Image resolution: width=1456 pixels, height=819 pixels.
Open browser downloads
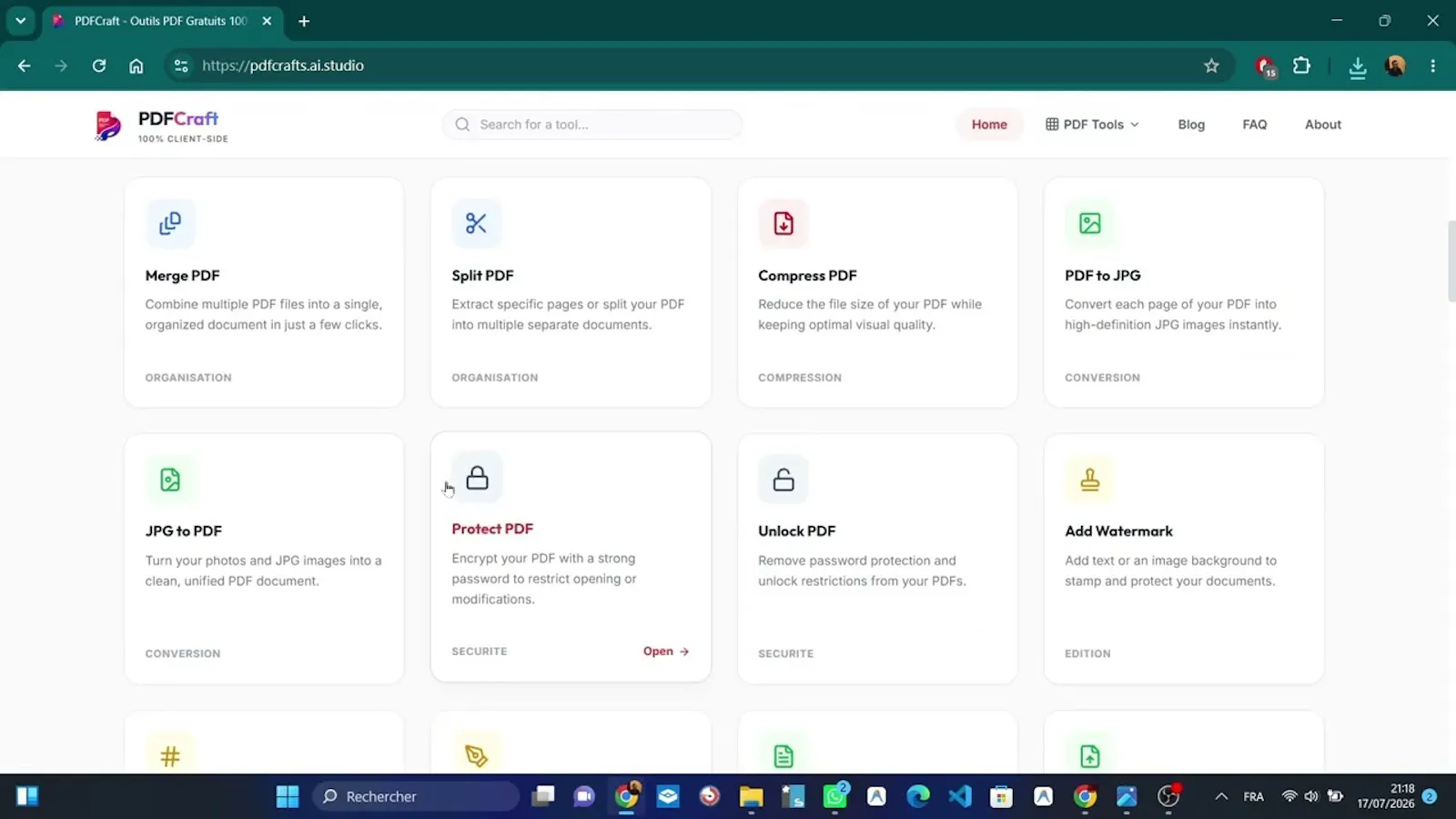click(x=1357, y=66)
